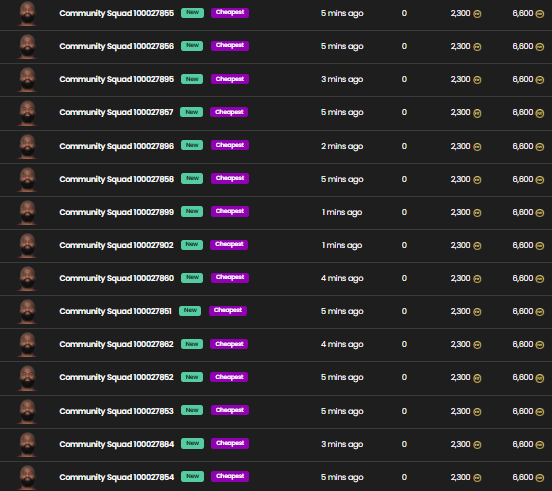Click coin icon beside 2,300 in Squad 100027884 row
552x491 pixels.
pos(477,445)
